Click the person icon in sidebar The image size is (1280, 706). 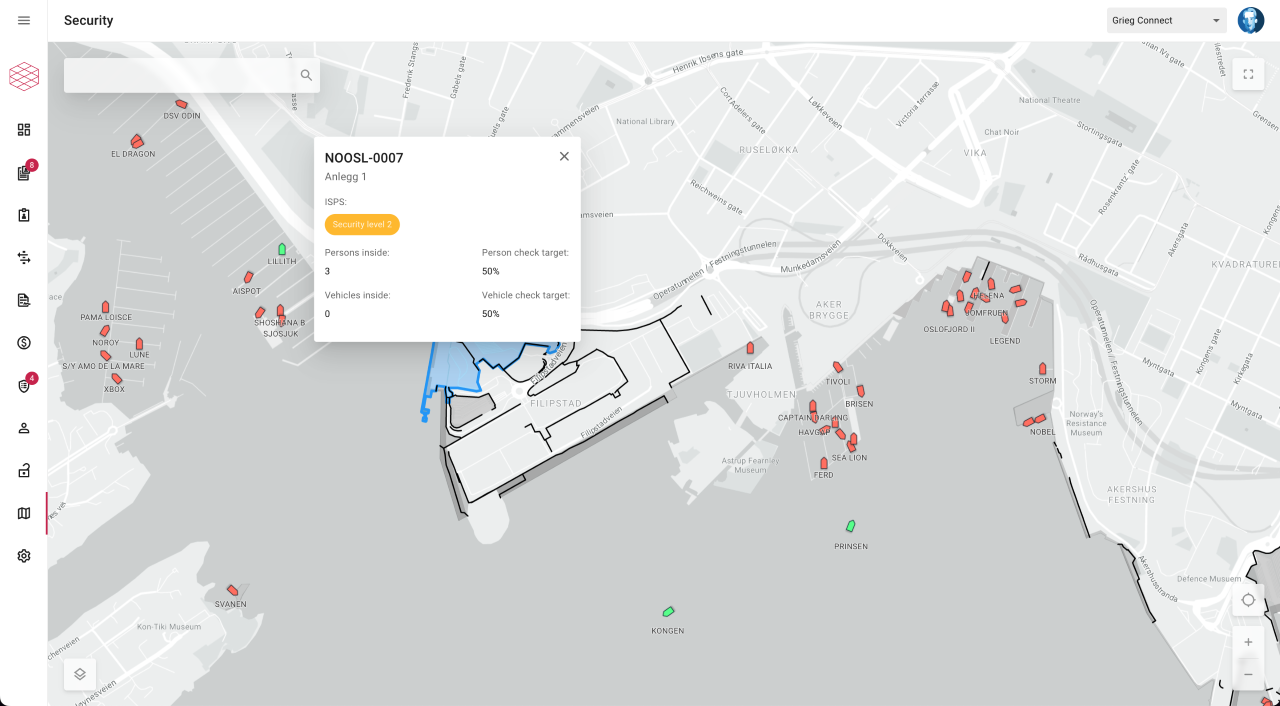tap(24, 428)
